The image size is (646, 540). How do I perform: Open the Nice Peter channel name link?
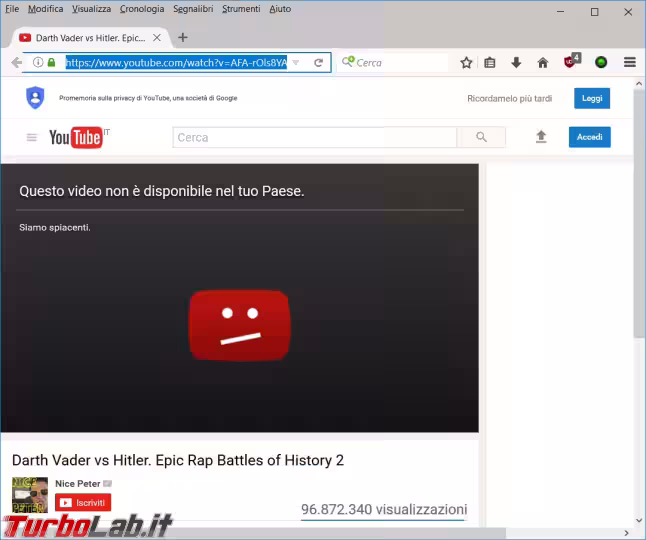point(77,484)
